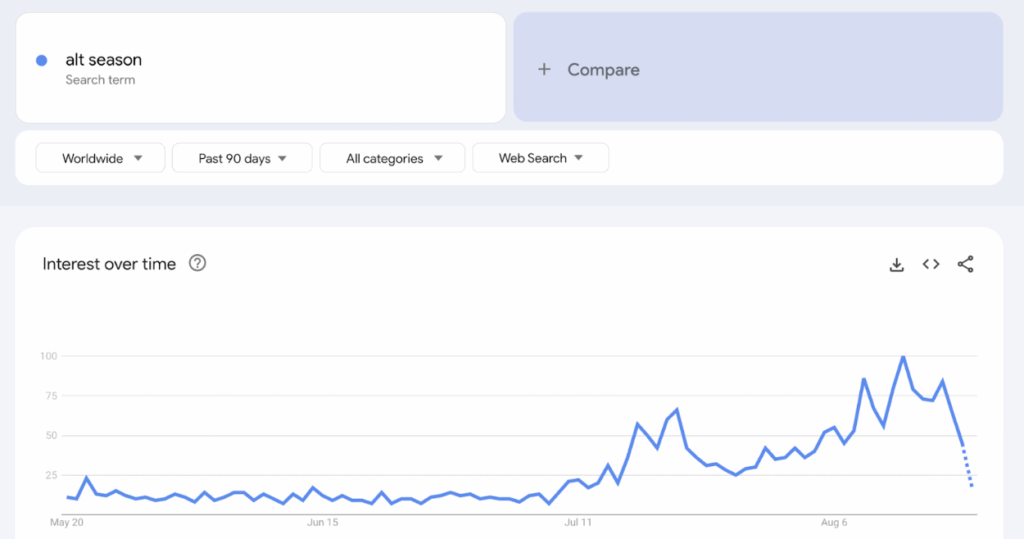
Task: Click the dotted partial-data line segment
Action: tap(967, 467)
